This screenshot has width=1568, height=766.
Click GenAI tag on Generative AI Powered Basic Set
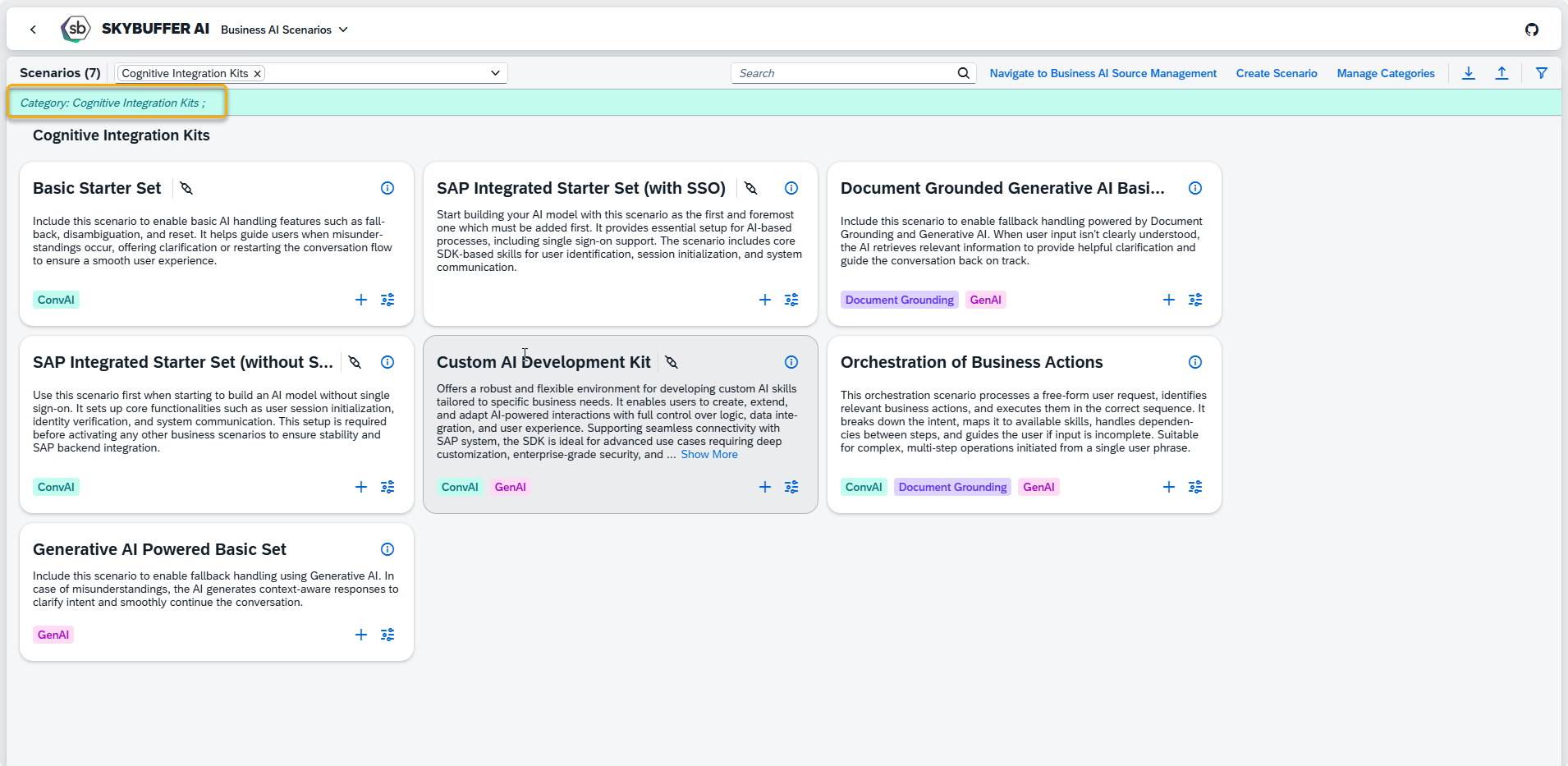(x=53, y=635)
